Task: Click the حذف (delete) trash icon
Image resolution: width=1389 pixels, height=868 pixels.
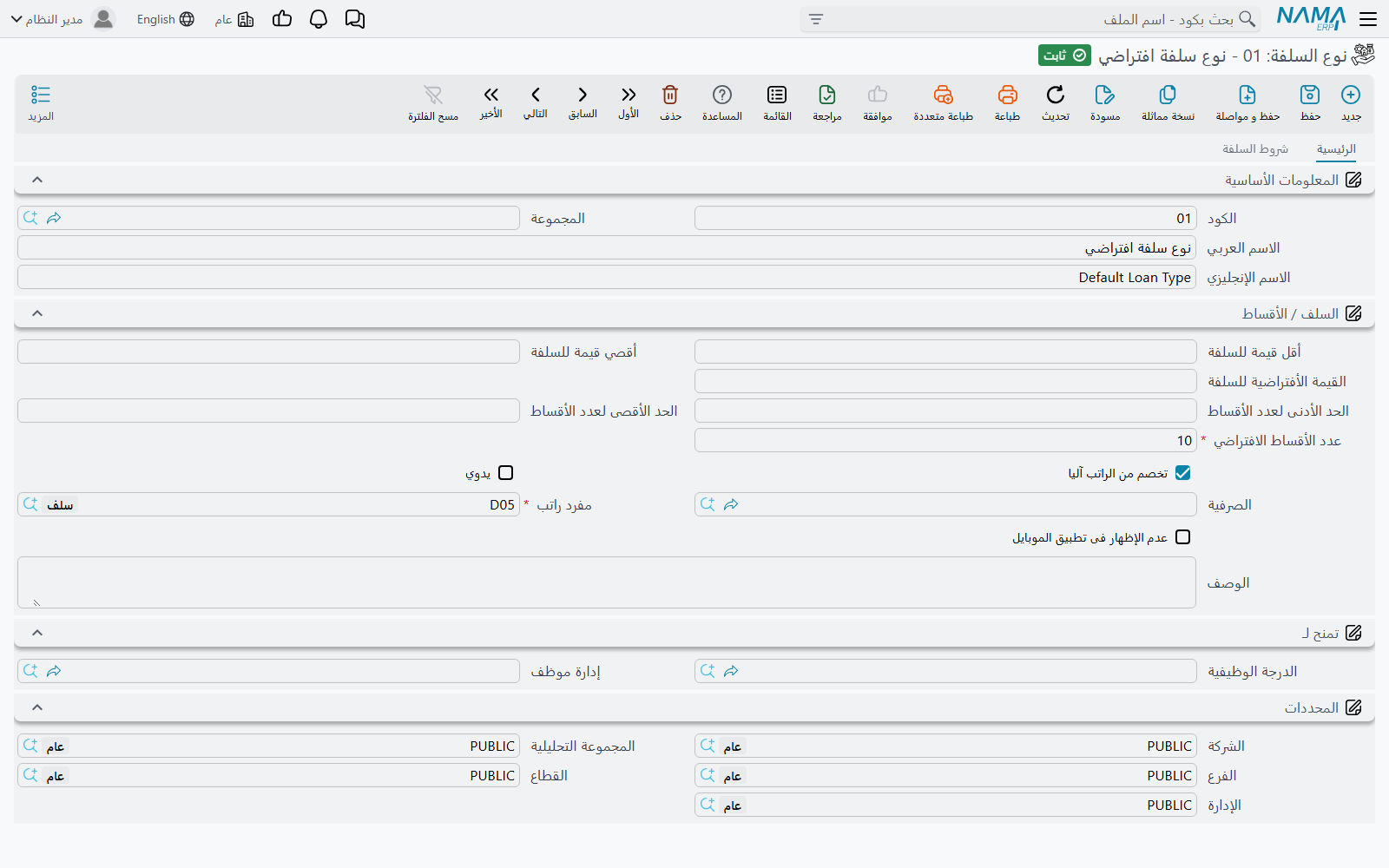Action: (x=670, y=95)
